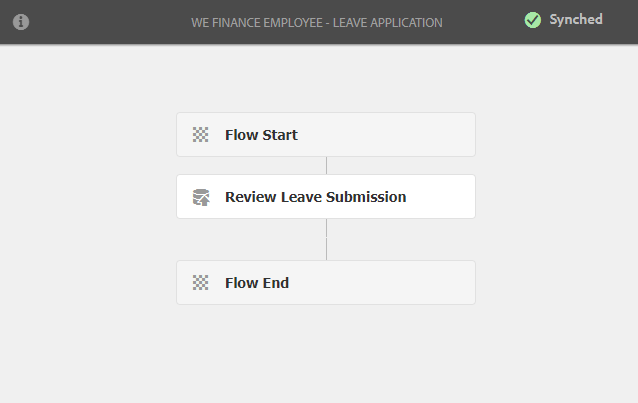Click the green Synched checkmark icon
Screen dimensions: 638x403
tap(533, 20)
